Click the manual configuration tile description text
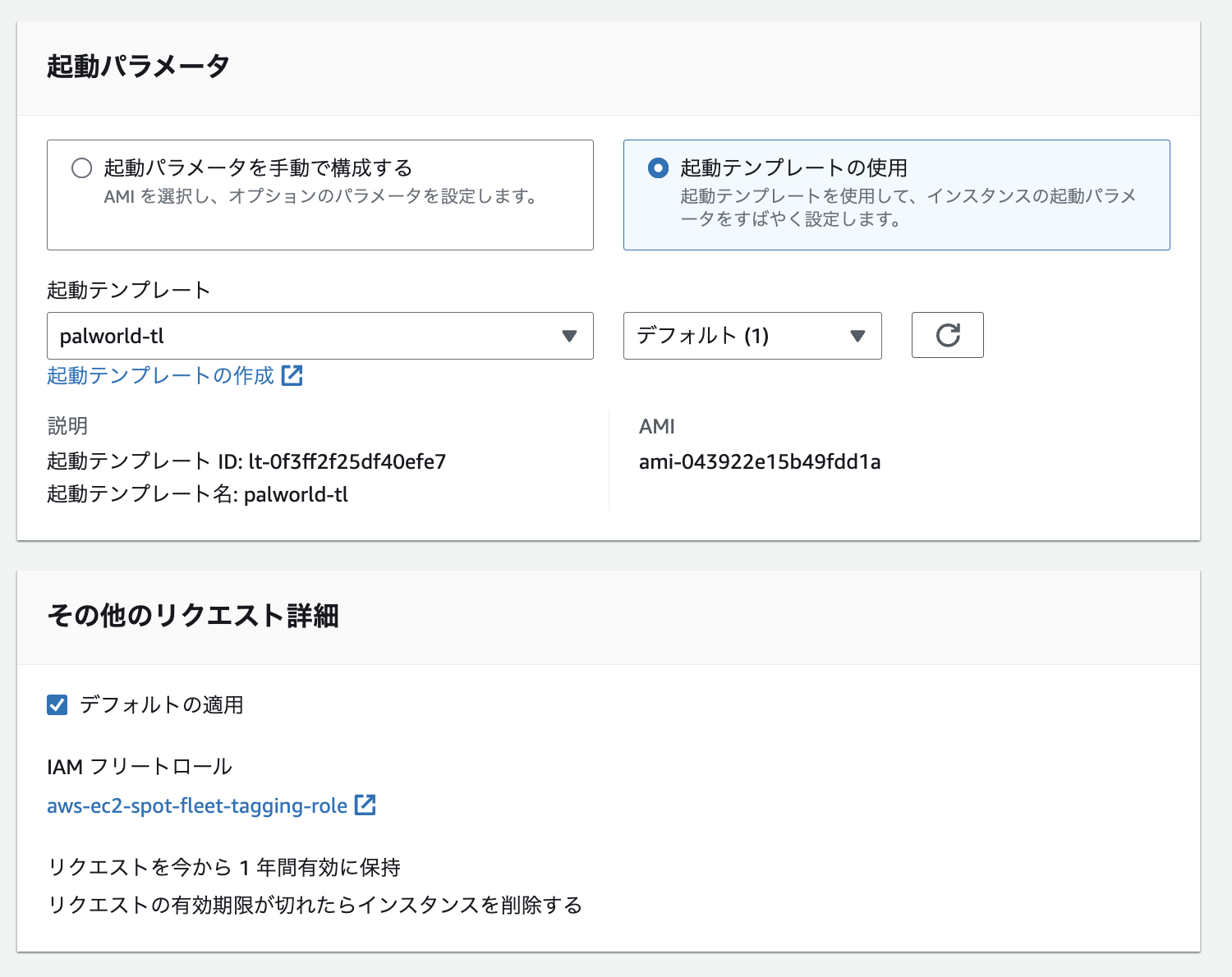The width and height of the screenshot is (1232, 977). 320,197
